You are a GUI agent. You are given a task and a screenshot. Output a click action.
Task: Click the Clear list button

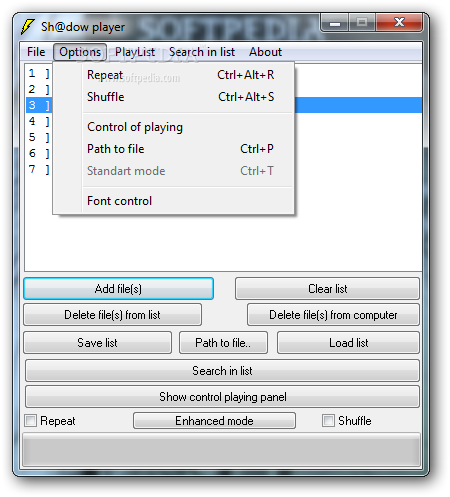pos(327,289)
